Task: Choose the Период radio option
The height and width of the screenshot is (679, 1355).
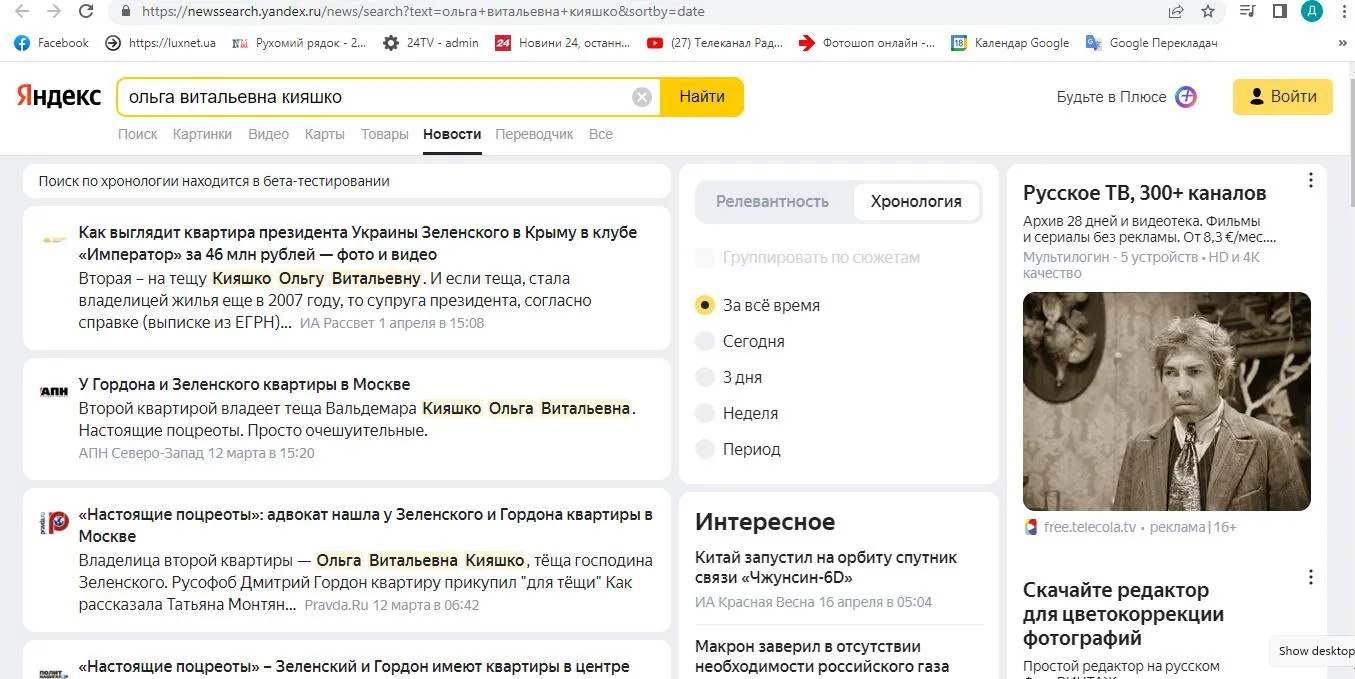Action: [706, 449]
